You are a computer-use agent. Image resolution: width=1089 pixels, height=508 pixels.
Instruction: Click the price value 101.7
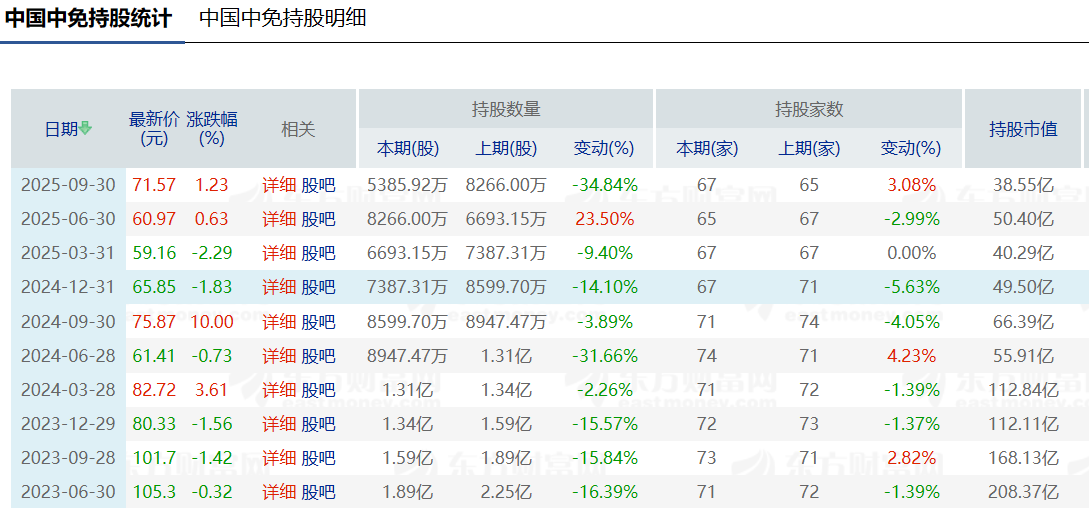pyautogui.click(x=153, y=458)
